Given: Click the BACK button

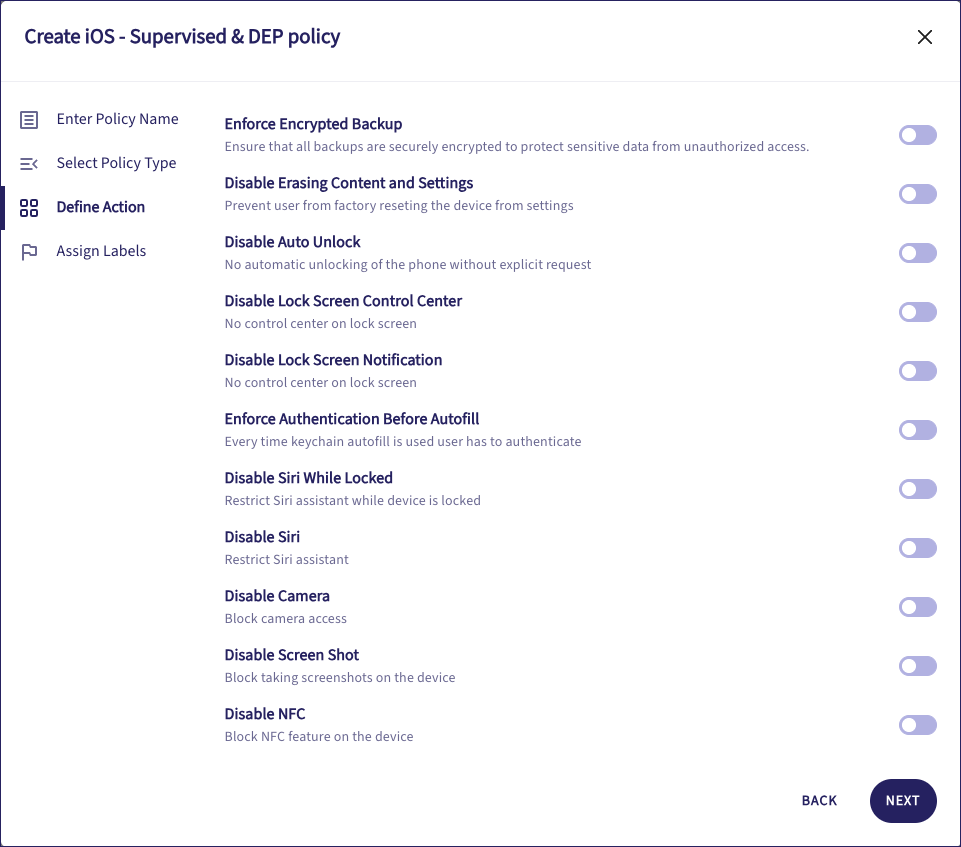Looking at the screenshot, I should [819, 801].
